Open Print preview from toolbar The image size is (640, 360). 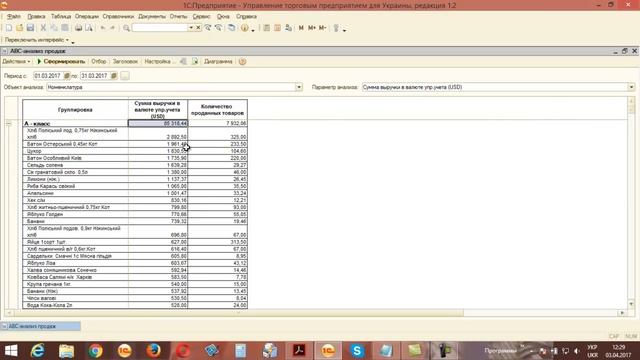tap(89, 28)
